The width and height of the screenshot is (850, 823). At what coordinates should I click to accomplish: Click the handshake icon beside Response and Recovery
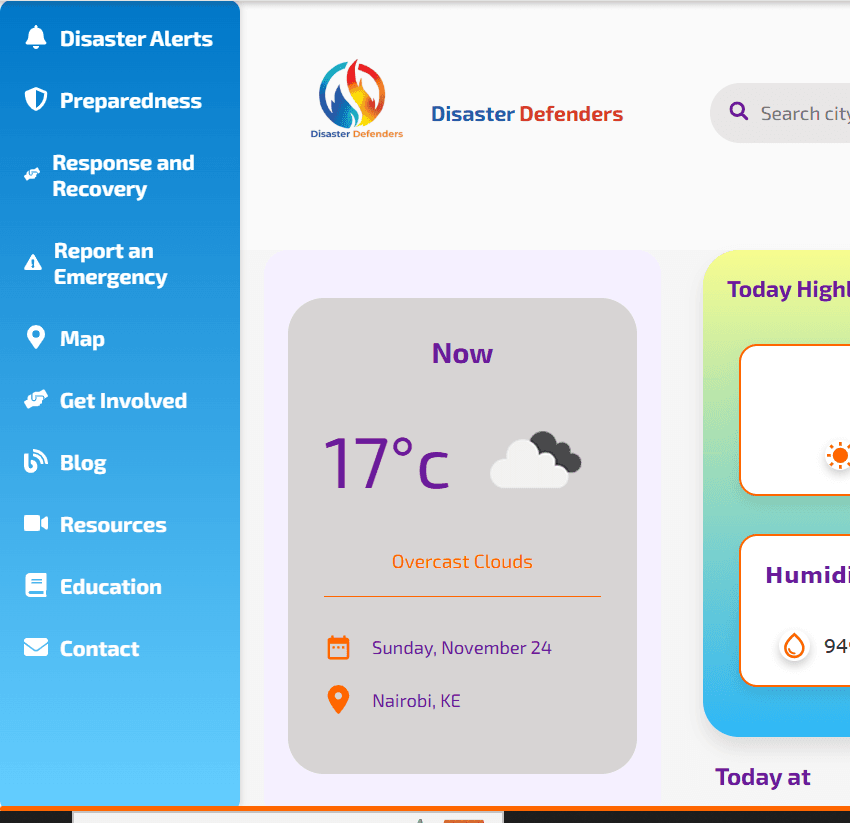point(32,174)
